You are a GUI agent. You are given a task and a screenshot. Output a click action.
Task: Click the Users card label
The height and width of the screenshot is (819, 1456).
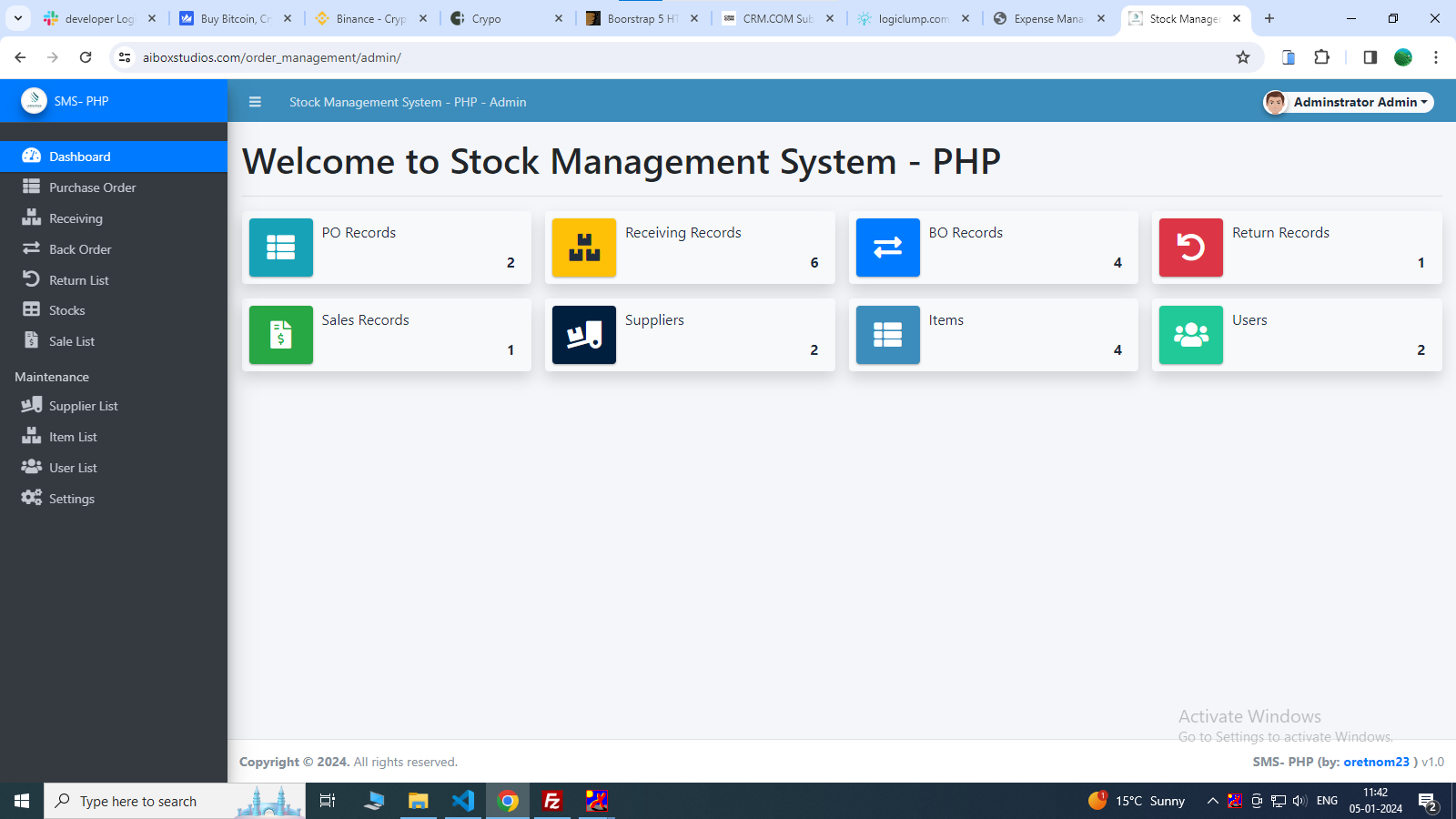pos(1249,320)
